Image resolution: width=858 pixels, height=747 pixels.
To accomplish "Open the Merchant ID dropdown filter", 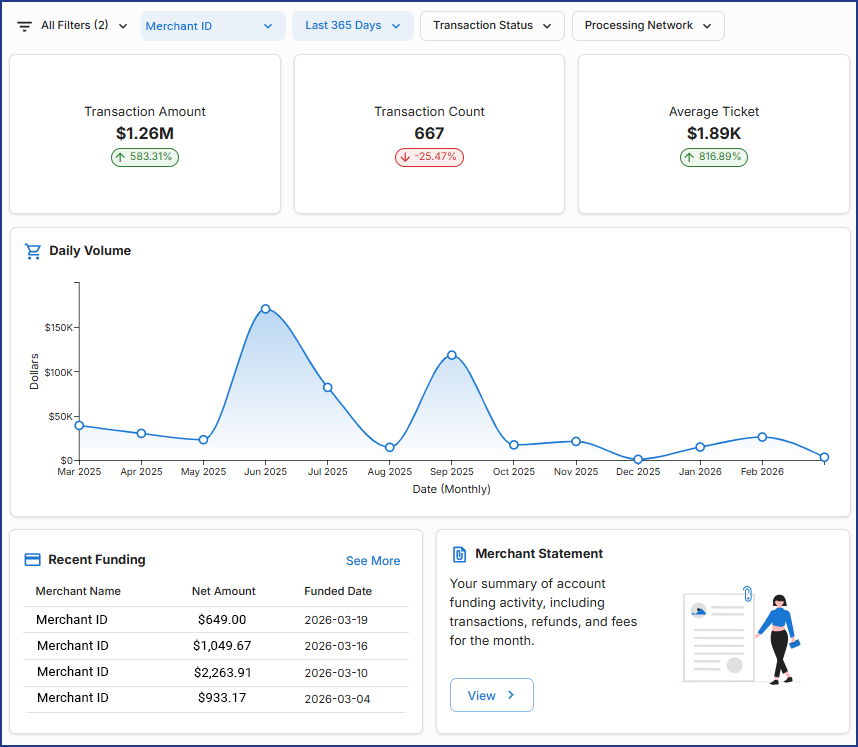I will [x=213, y=26].
